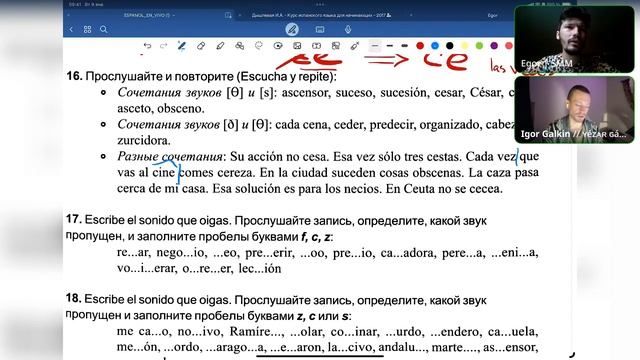The height and width of the screenshot is (360, 640).
Task: Go back with the left chevron
Action: coord(71,29)
